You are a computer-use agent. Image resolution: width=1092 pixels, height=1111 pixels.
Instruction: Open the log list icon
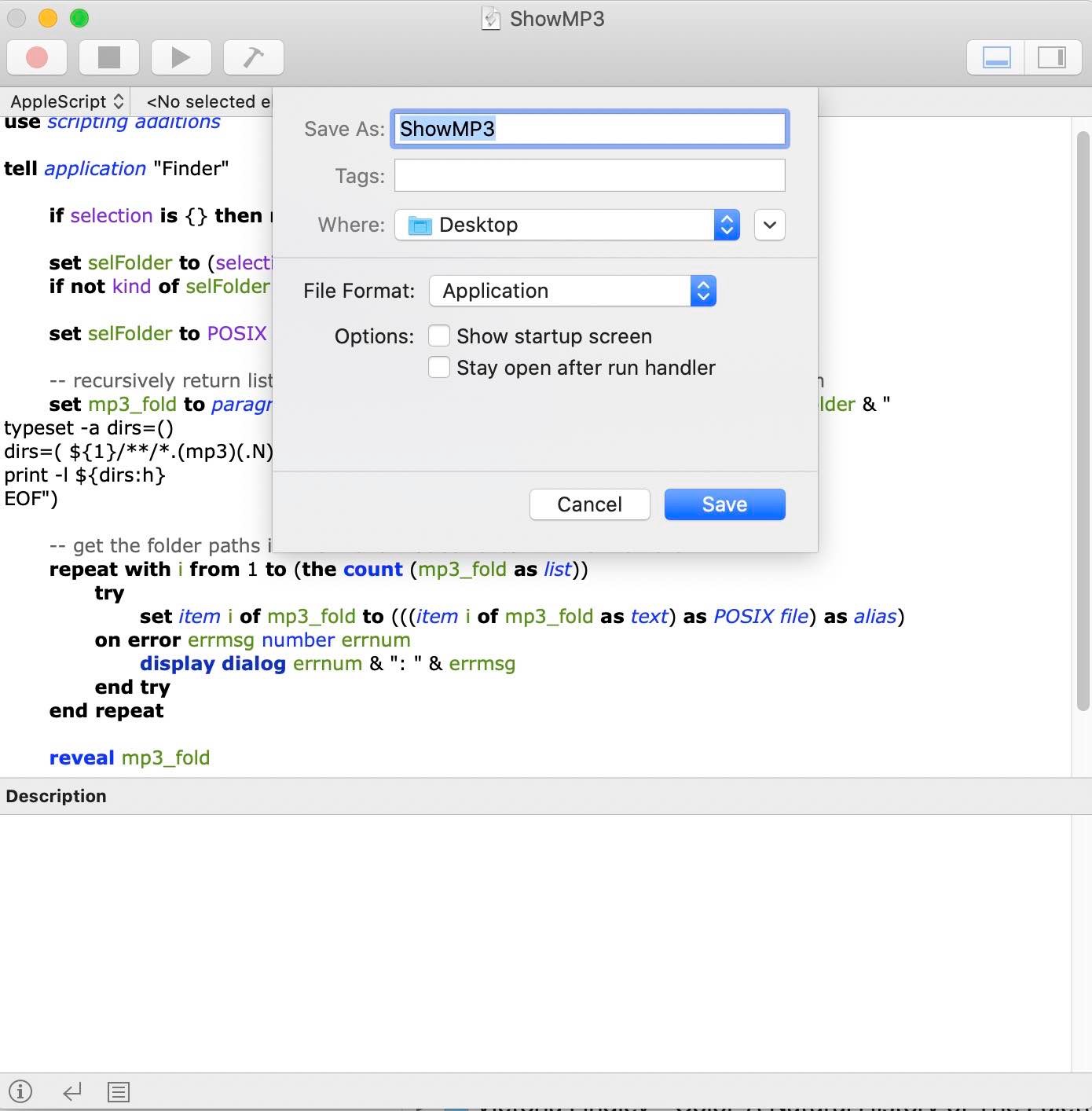(119, 1091)
